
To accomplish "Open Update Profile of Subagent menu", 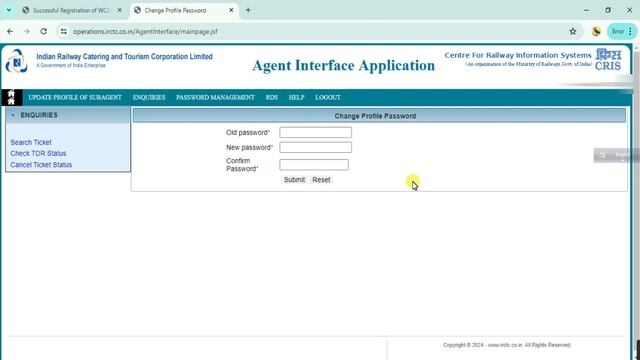I will click(75, 98).
